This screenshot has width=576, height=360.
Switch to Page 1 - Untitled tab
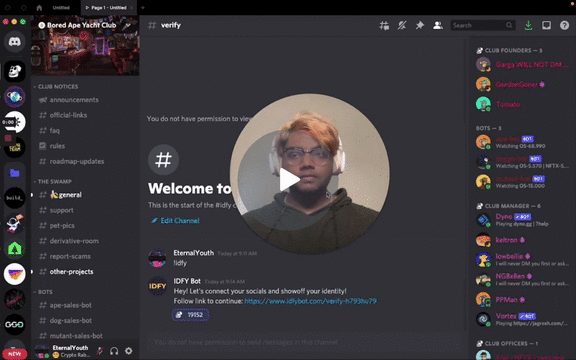pos(108,7)
